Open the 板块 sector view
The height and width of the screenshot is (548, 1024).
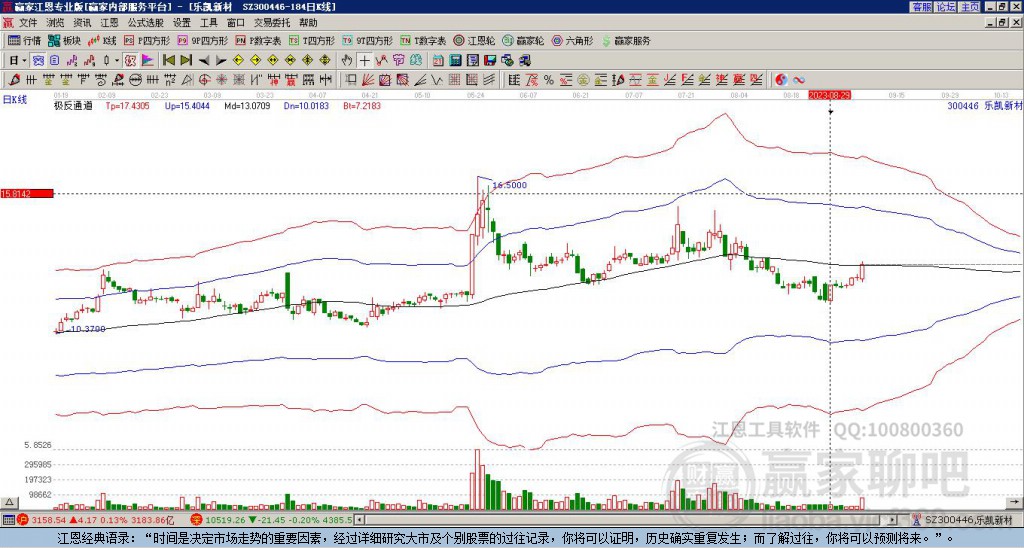pyautogui.click(x=64, y=40)
